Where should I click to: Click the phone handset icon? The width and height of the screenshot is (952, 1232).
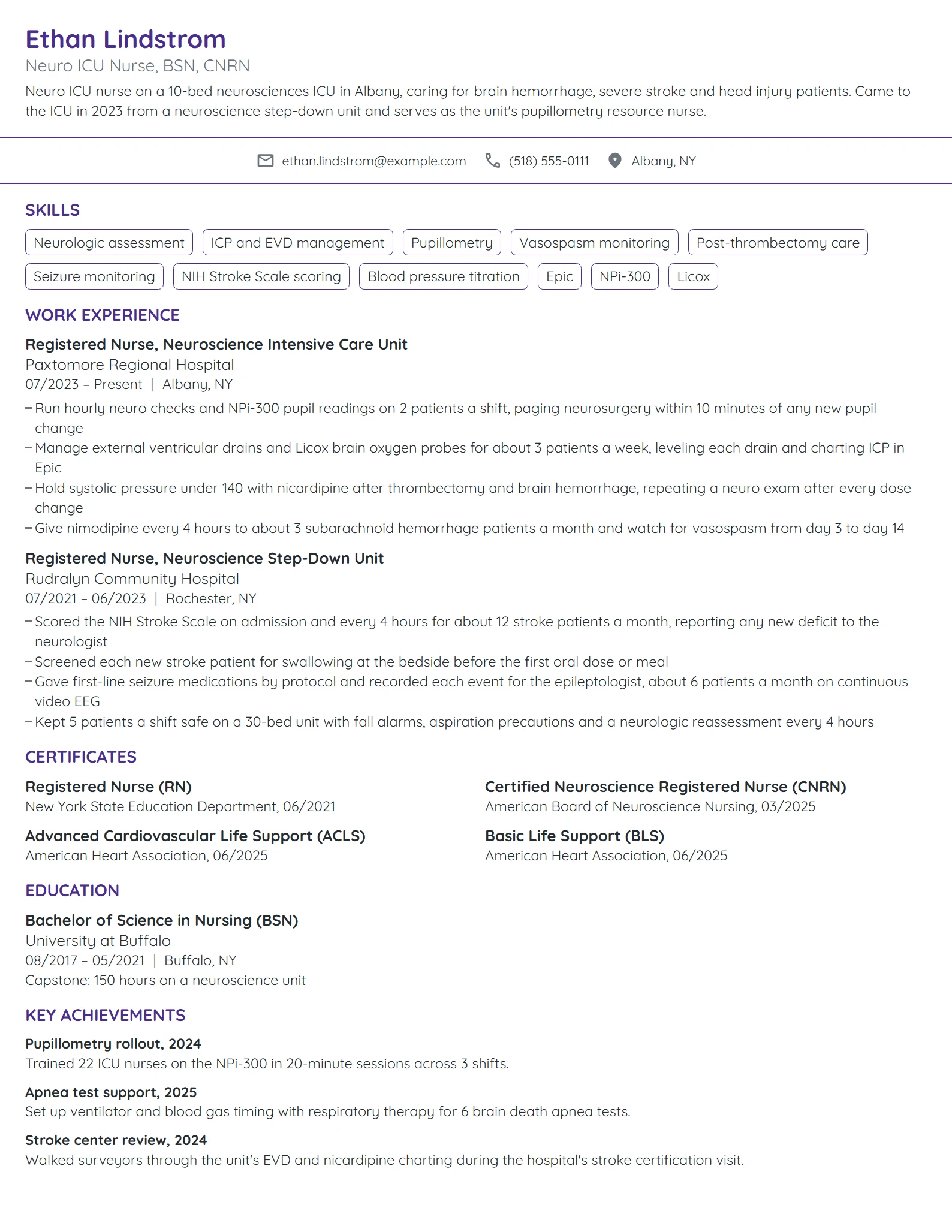[493, 161]
